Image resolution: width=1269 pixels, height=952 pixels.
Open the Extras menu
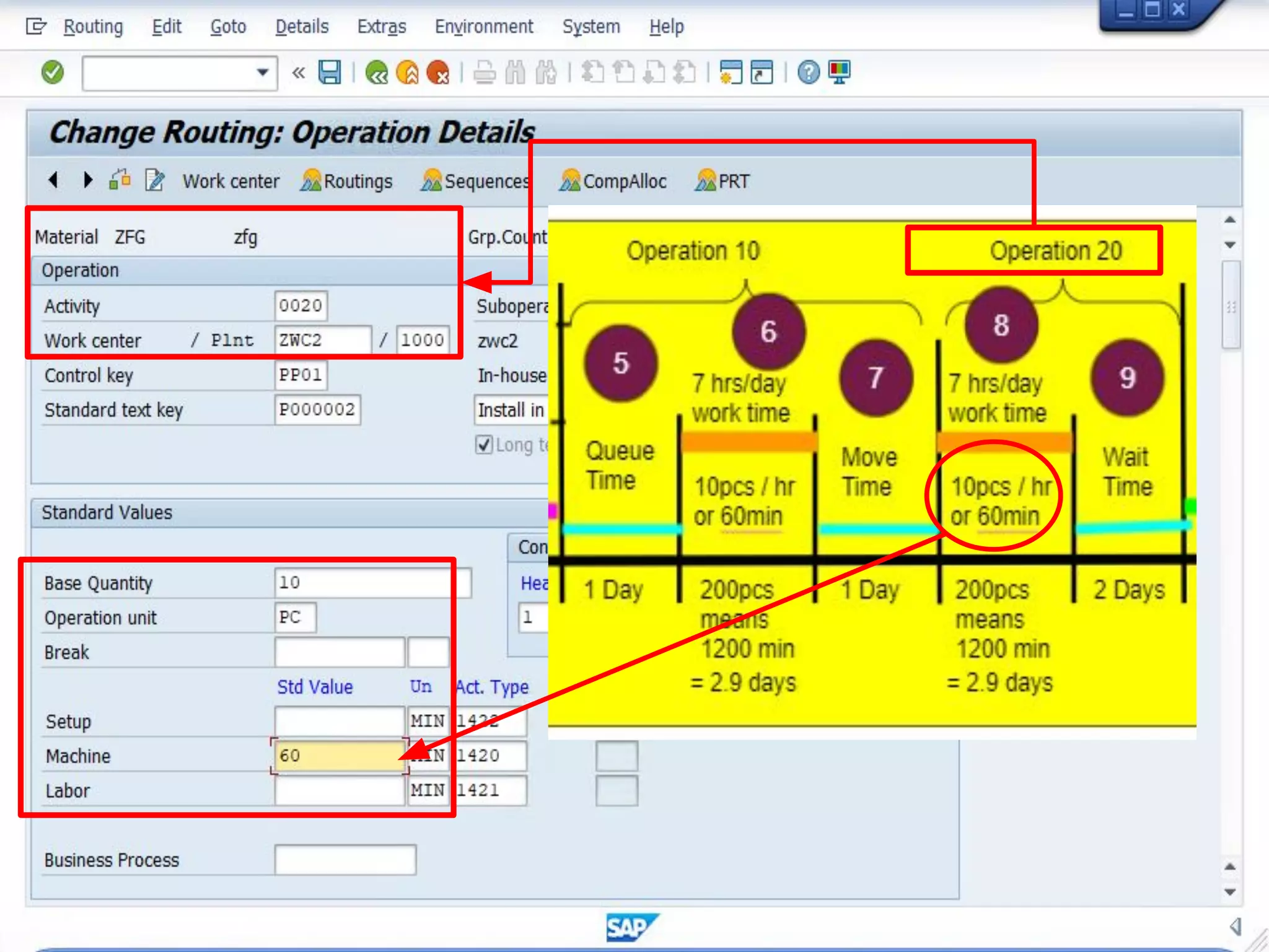[x=382, y=27]
